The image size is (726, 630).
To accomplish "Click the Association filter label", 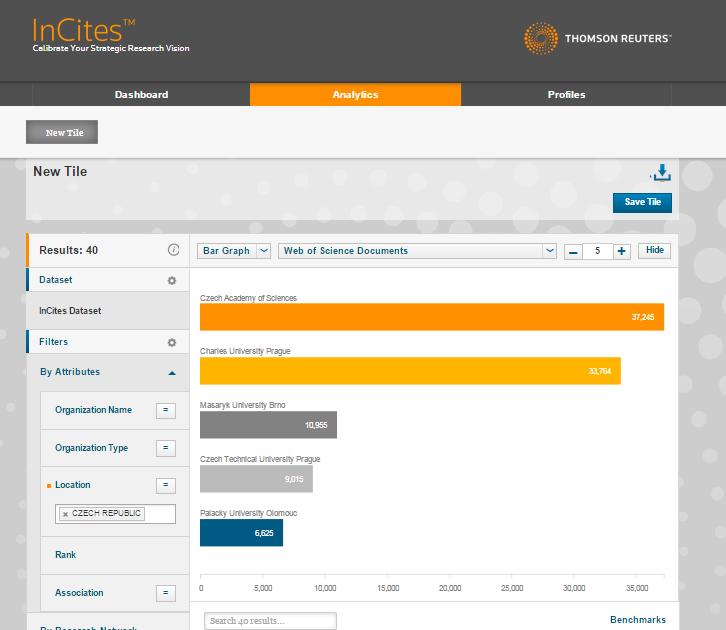I will [x=79, y=593].
